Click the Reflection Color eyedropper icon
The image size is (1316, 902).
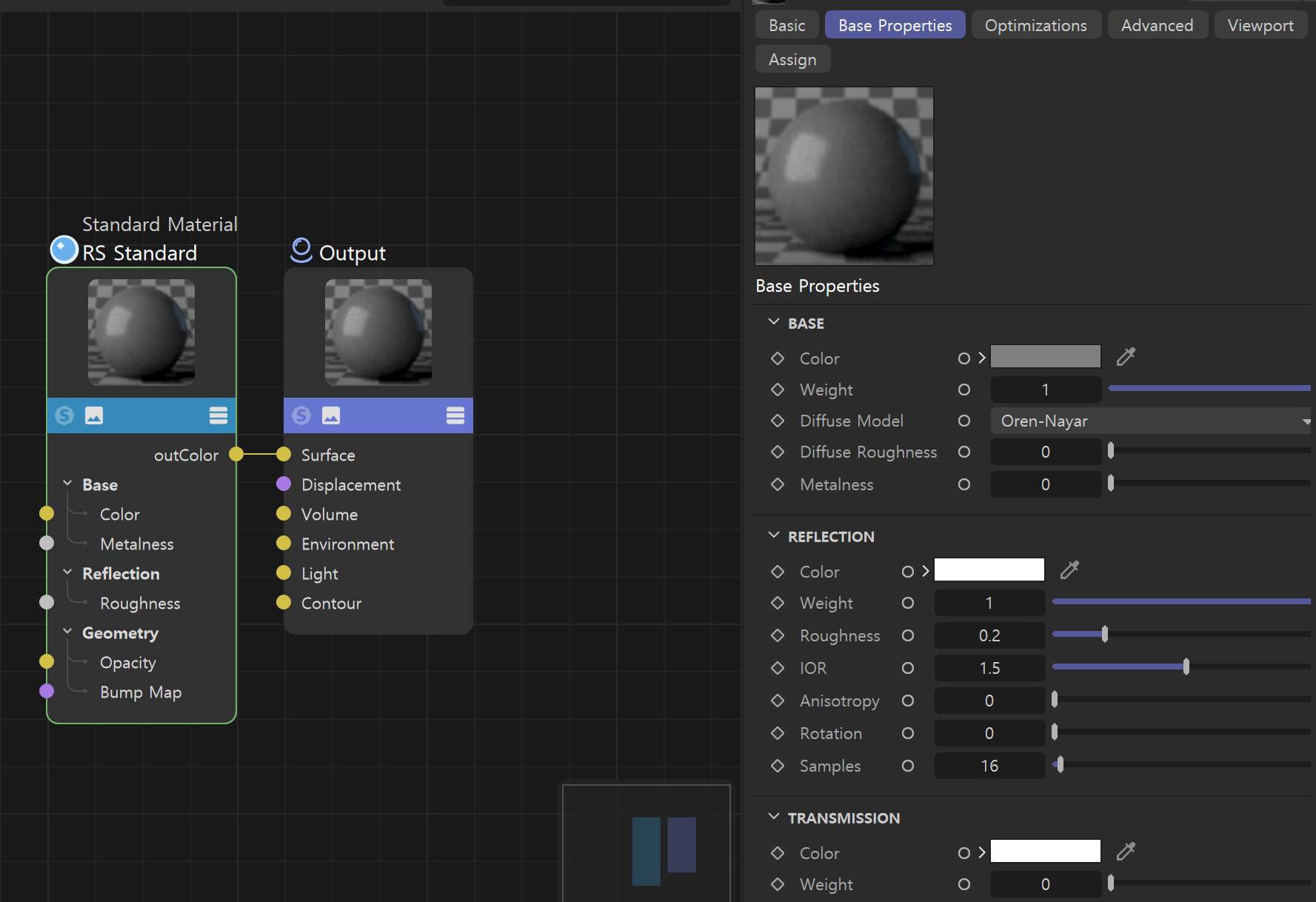(1069, 570)
